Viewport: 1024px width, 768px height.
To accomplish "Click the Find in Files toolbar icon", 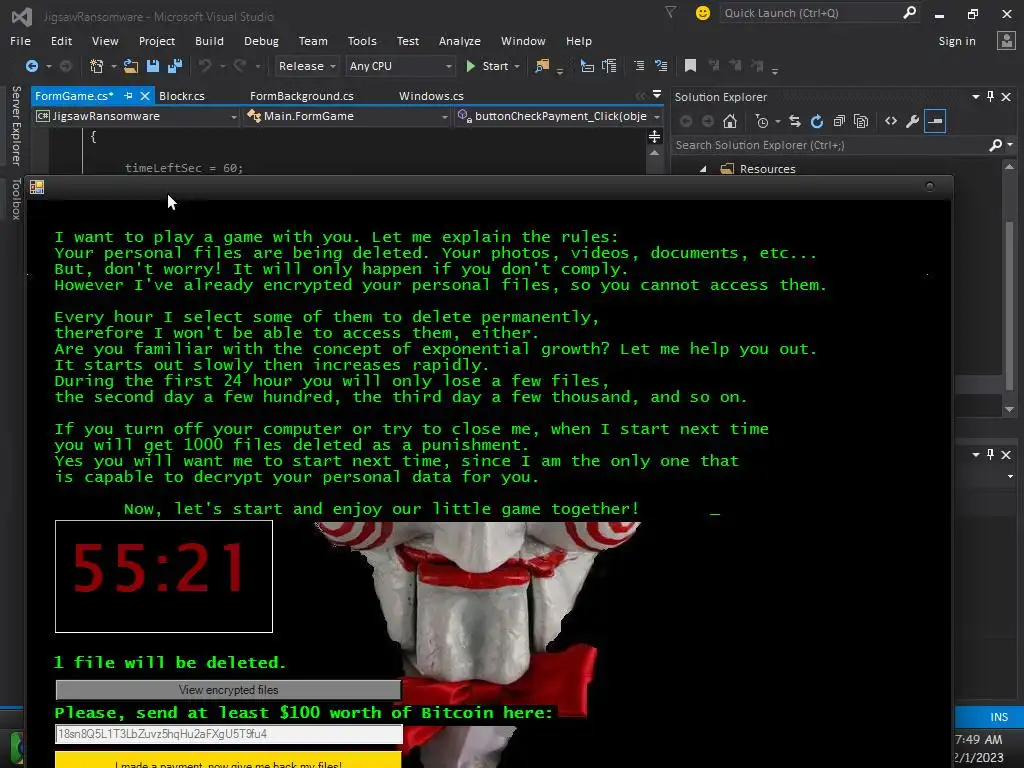I will [x=542, y=66].
